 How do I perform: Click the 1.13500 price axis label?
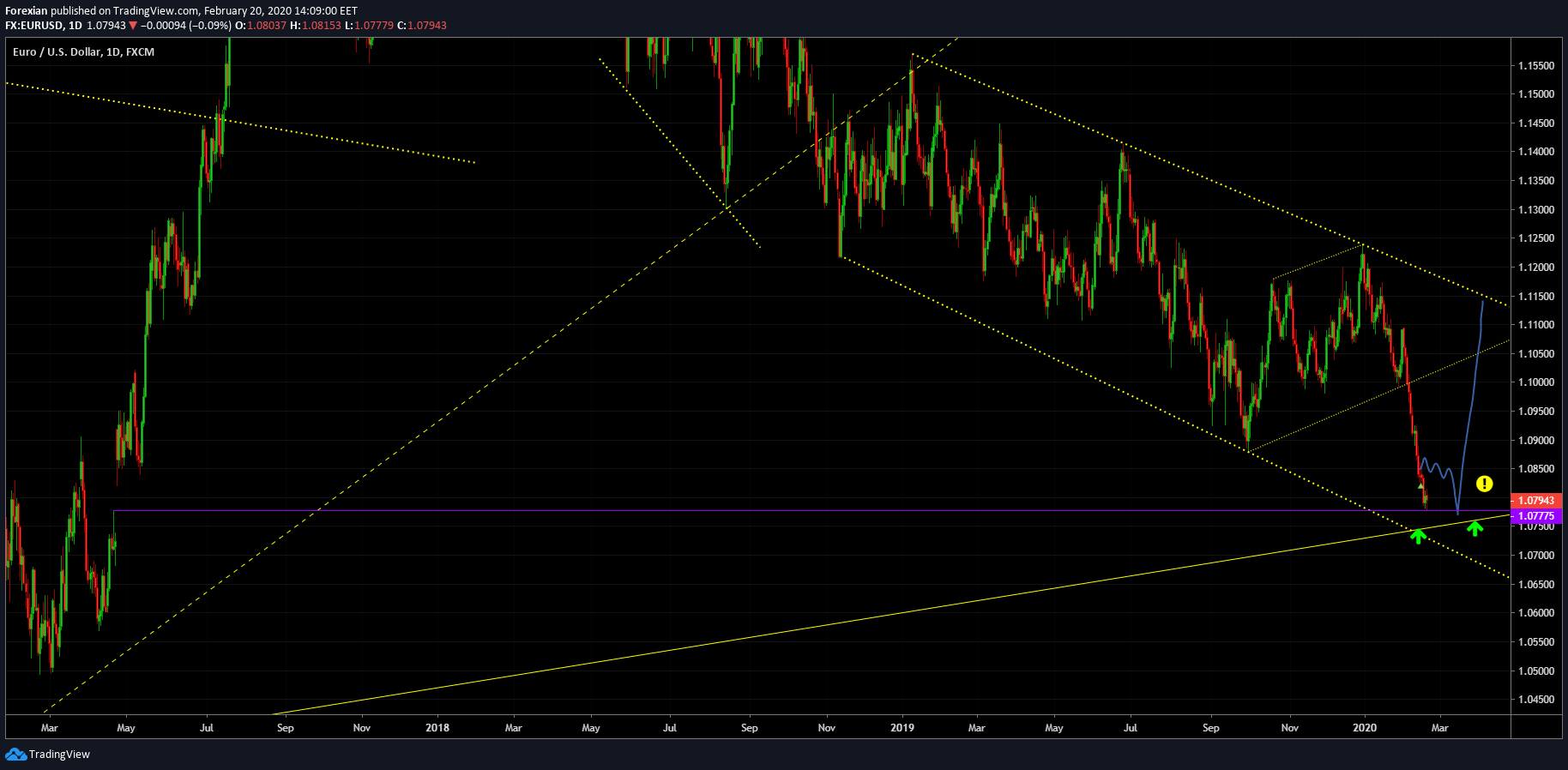tap(1536, 181)
